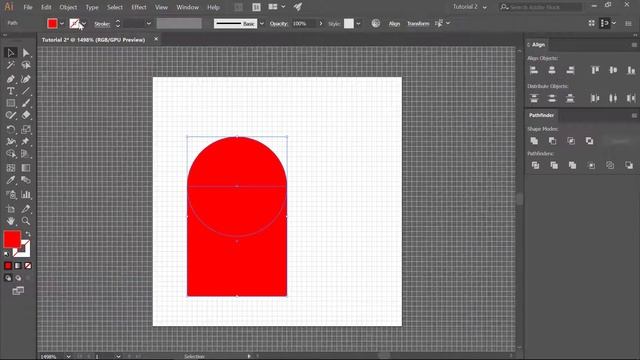
Task: Click the Minus Back pathfinder
Action: [629, 165]
